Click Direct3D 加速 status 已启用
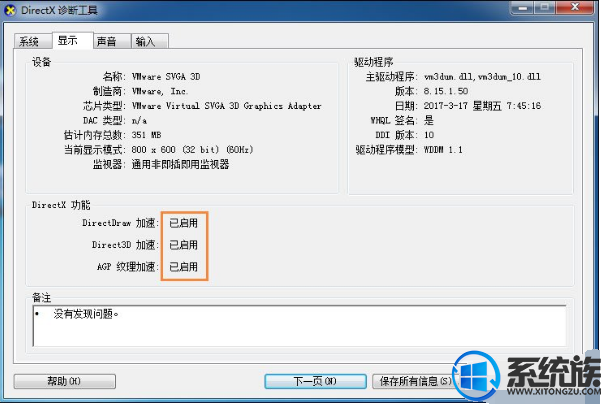This screenshot has height=404, width=601. click(184, 245)
